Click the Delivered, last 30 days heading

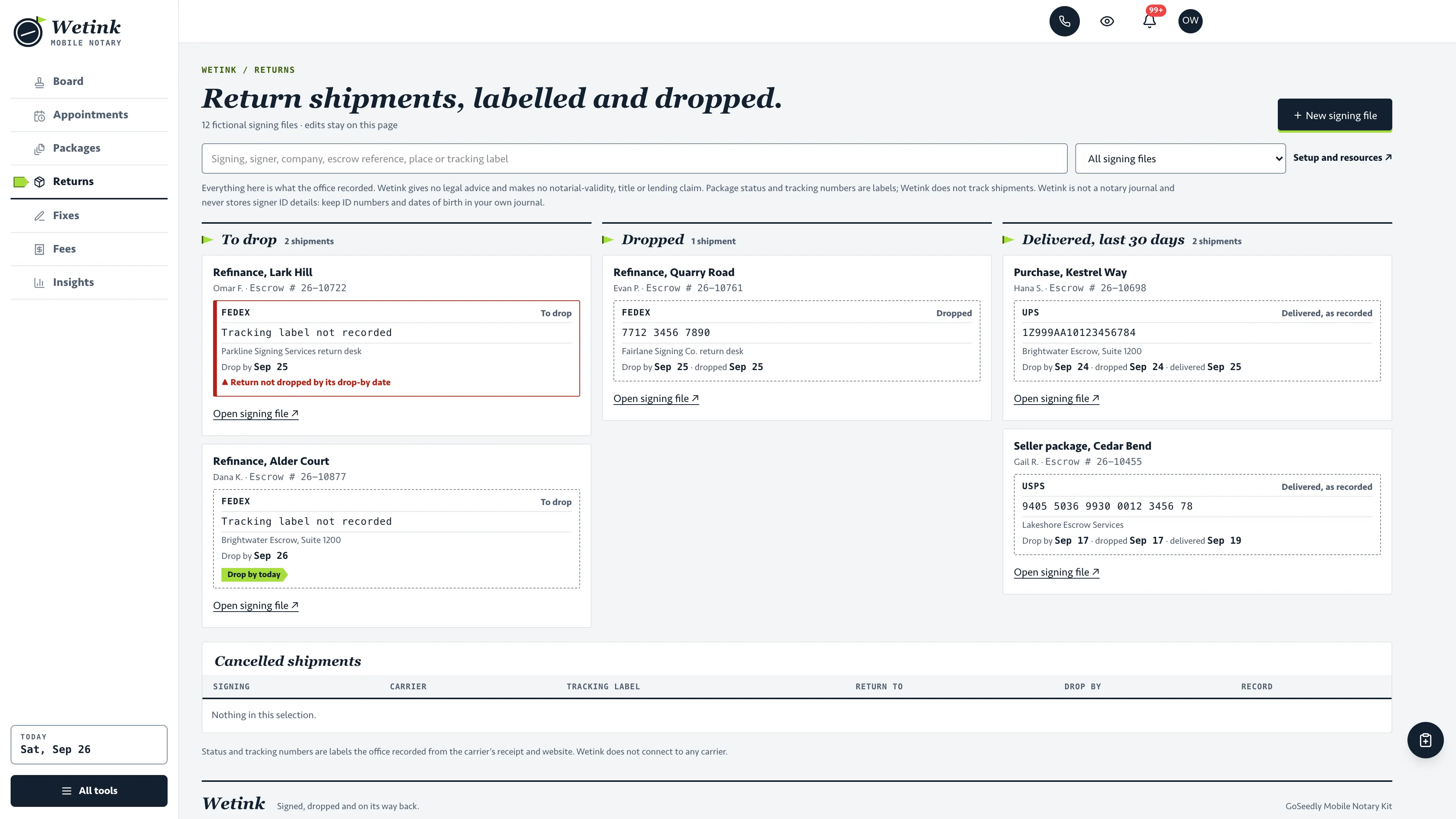click(x=1103, y=240)
